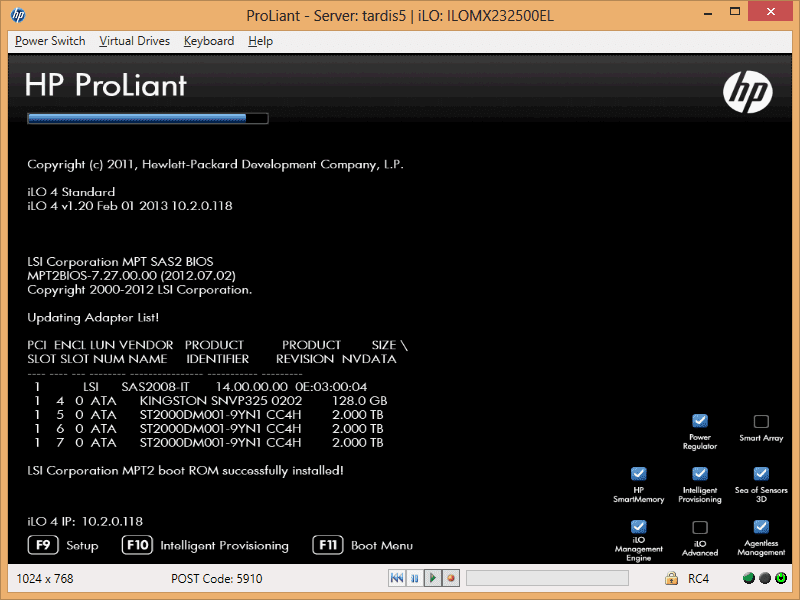800x600 pixels.
Task: Click the padlock encryption icon
Action: tap(671, 578)
